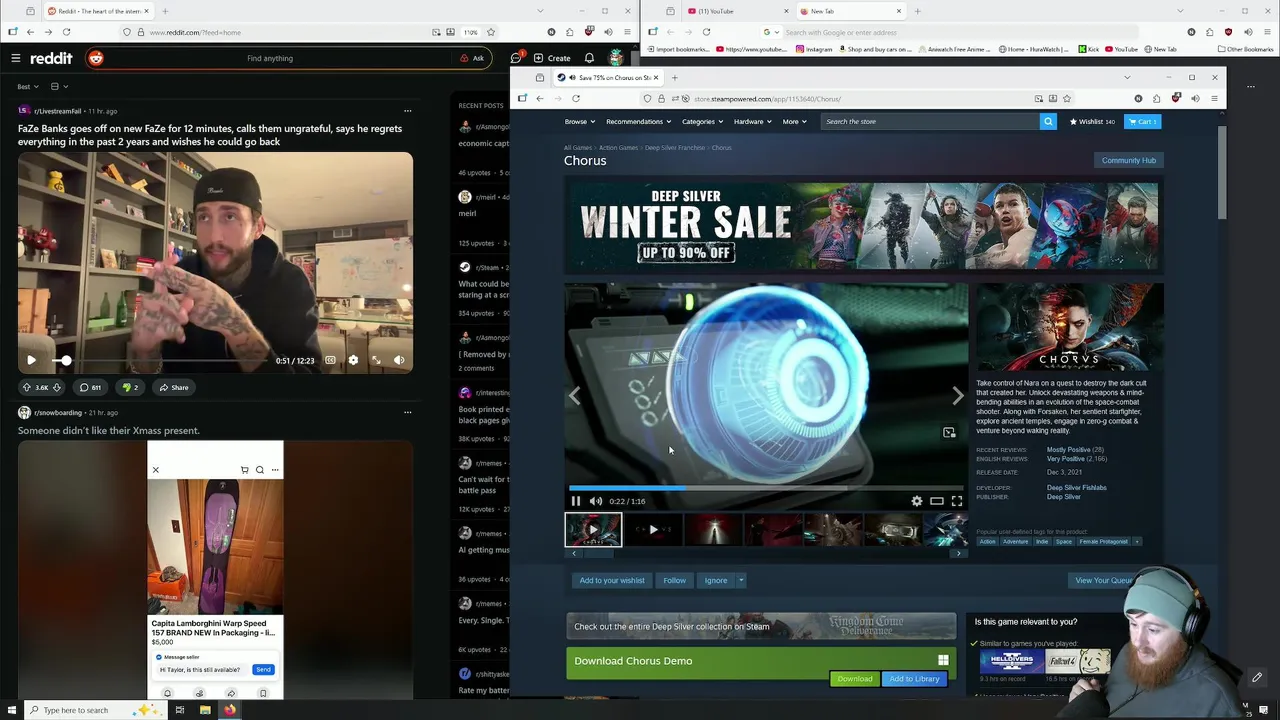The image size is (1280, 720).
Task: Bookmark the Steam page with star icon
Action: [x=1067, y=98]
